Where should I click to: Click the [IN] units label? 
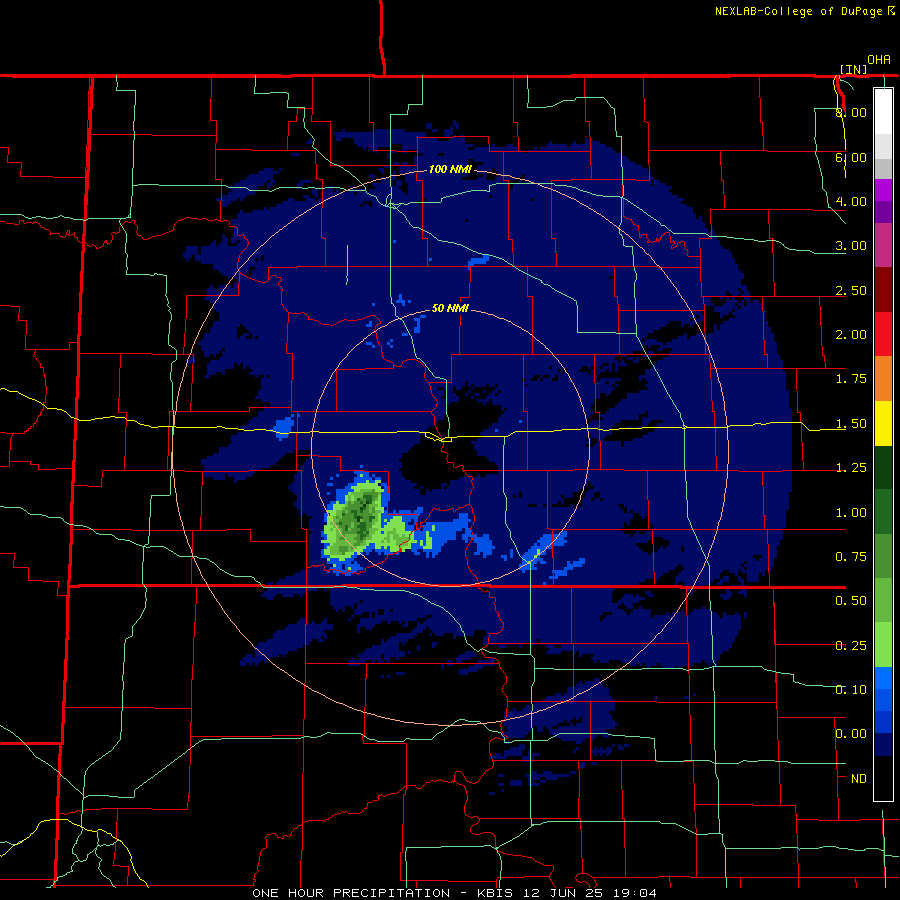853,69
